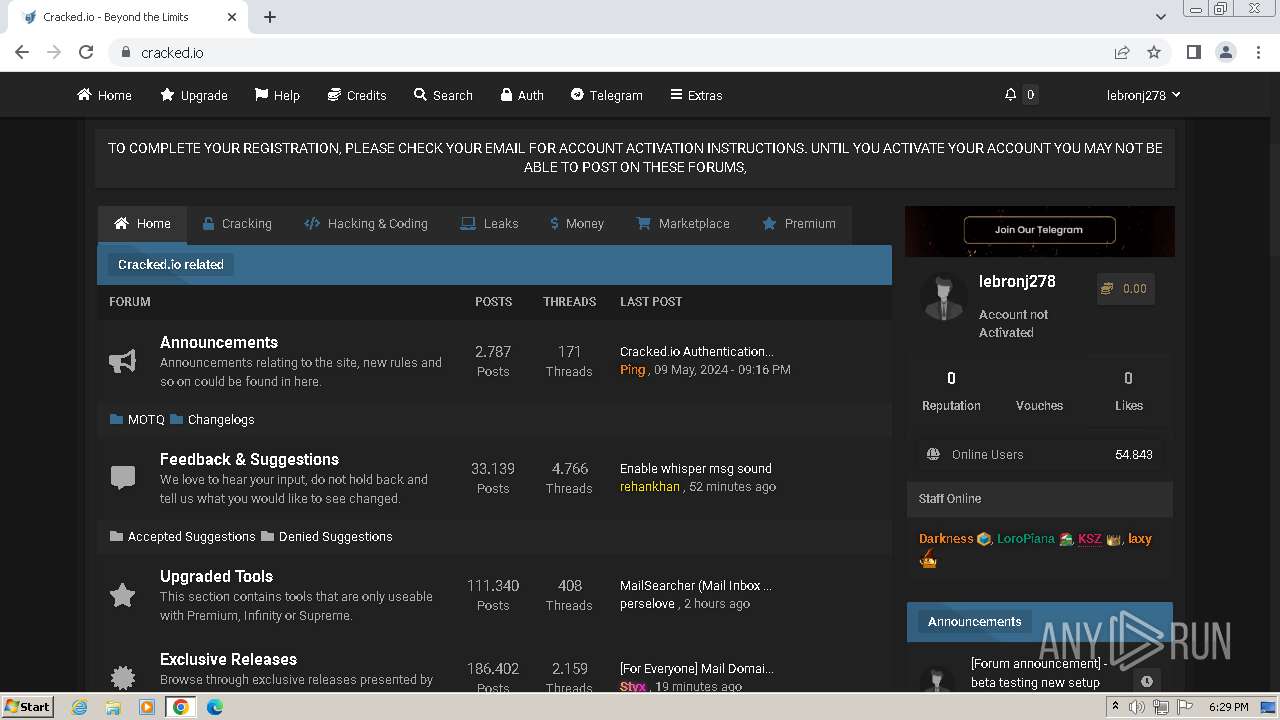This screenshot has width=1280, height=720.
Task: Open Enable whisper msg sound thread
Action: [695, 468]
